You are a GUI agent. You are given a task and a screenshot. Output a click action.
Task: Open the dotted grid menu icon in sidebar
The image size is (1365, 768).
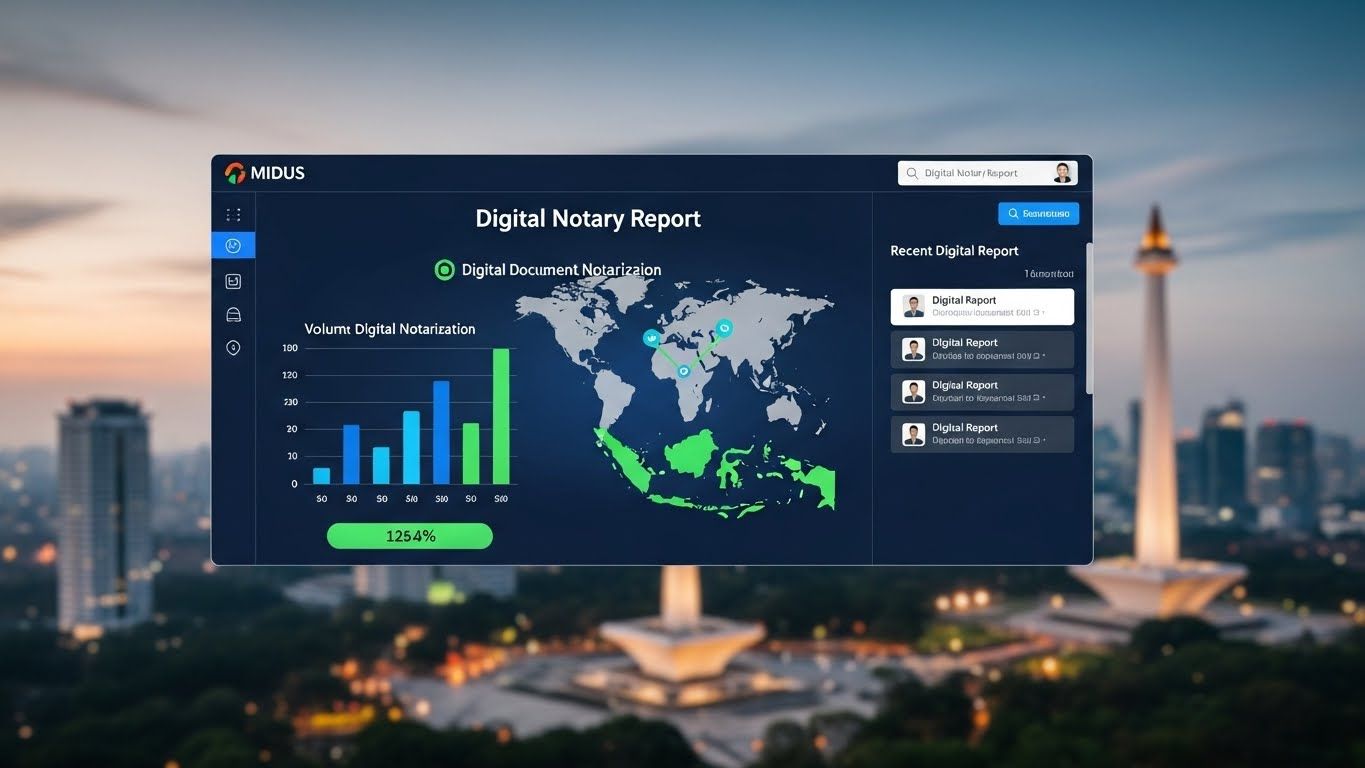[233, 214]
